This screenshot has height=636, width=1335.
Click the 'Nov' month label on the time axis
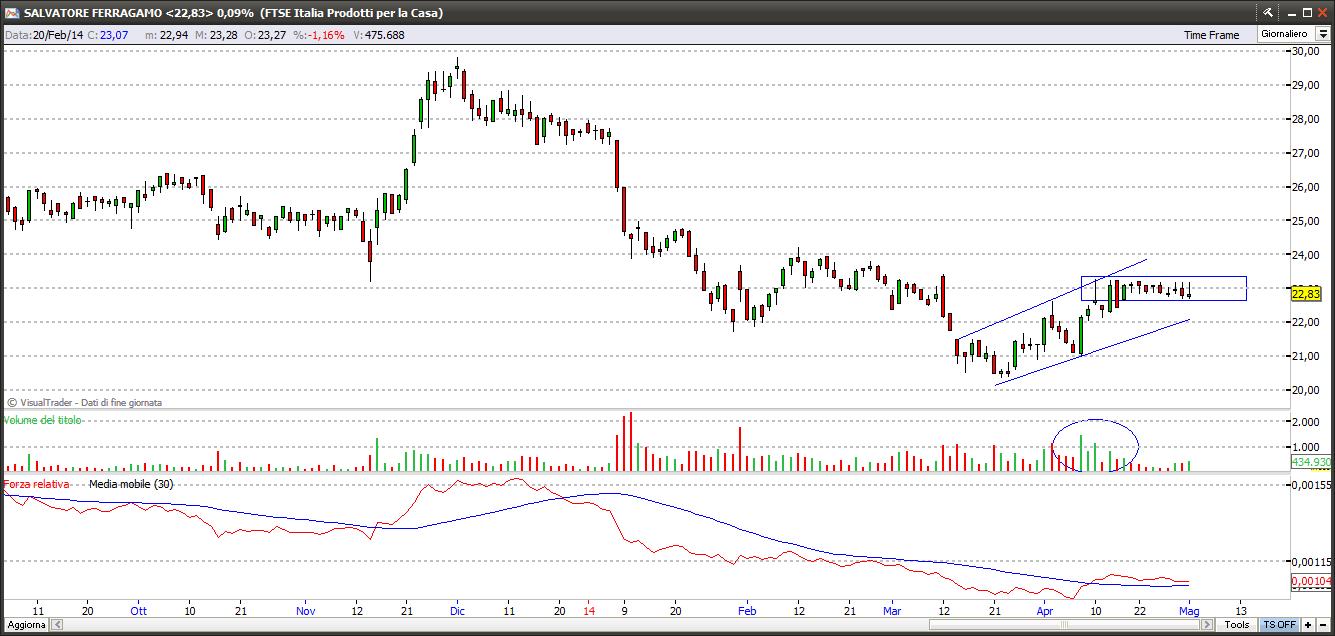coord(306,609)
